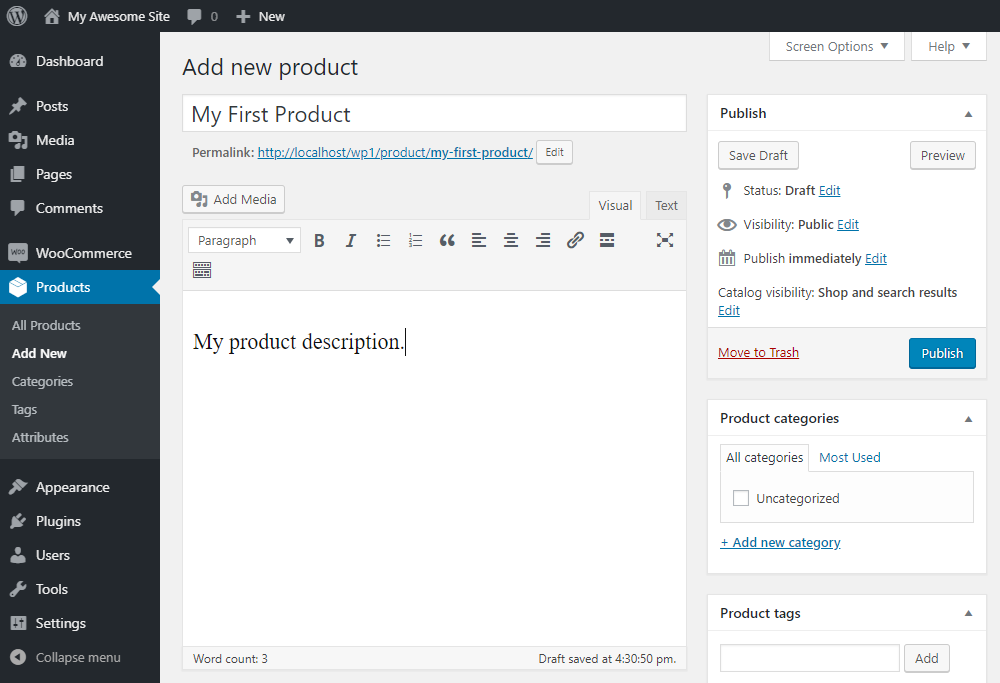Image resolution: width=1000 pixels, height=683 pixels.
Task: Insert a numbered list
Action: pyautogui.click(x=415, y=240)
